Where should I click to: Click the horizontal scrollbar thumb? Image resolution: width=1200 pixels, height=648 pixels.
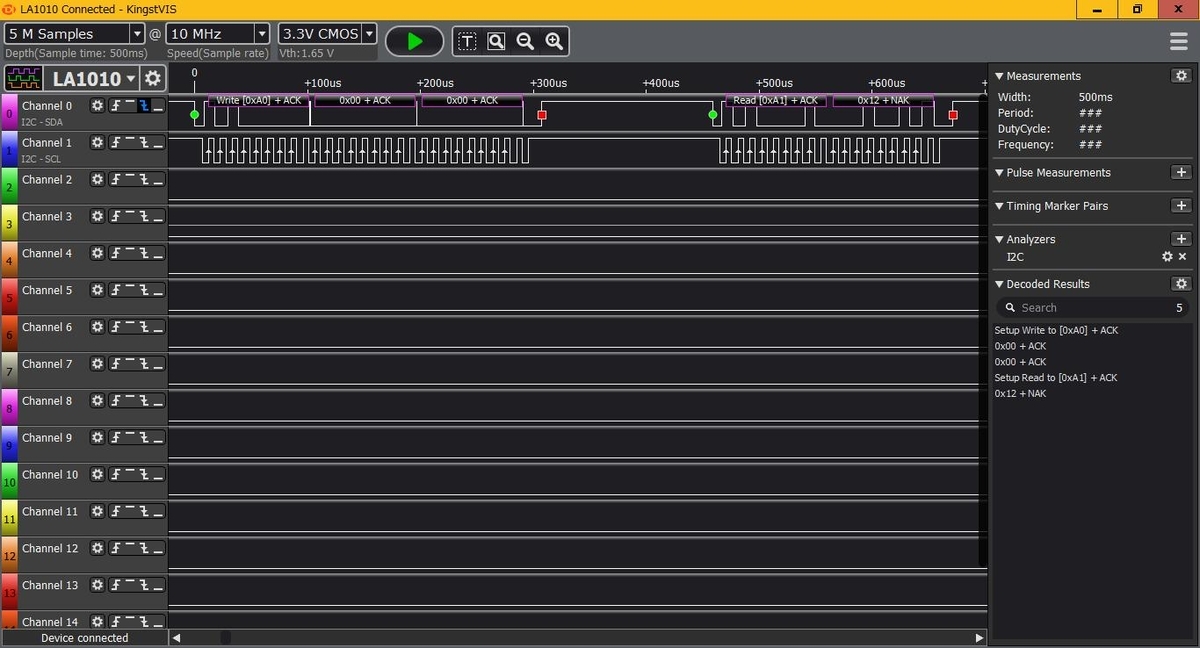(225, 638)
